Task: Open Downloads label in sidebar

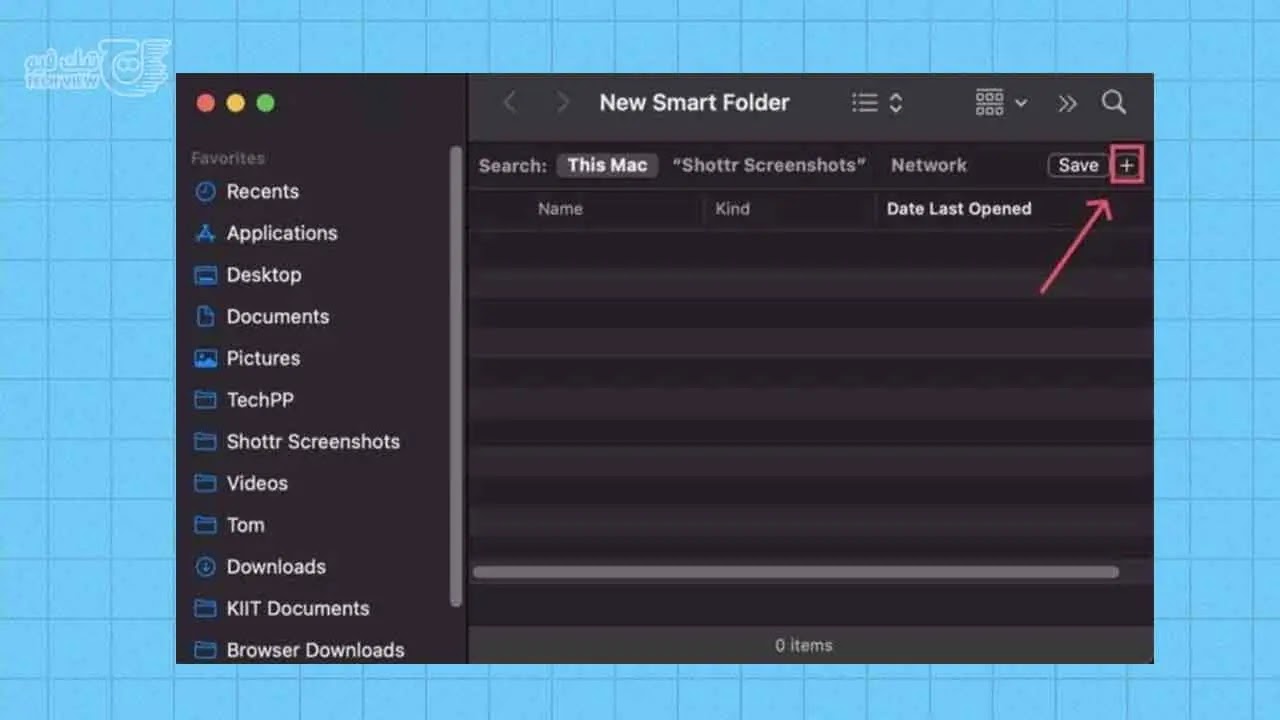Action: 276,567
